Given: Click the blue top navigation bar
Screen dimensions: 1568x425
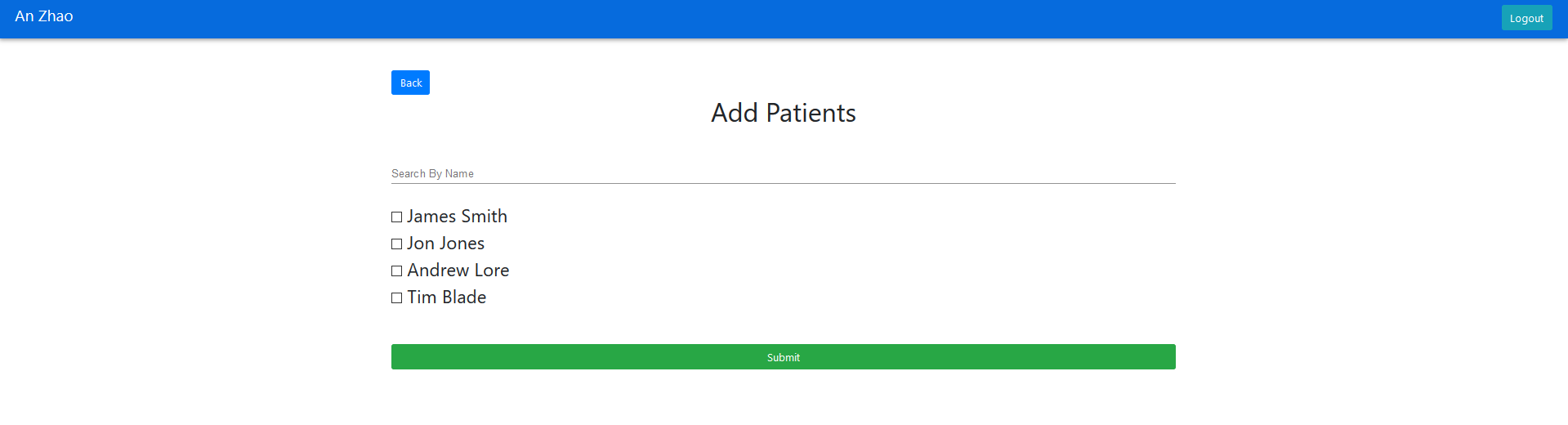Looking at the screenshot, I should [x=735, y=18].
